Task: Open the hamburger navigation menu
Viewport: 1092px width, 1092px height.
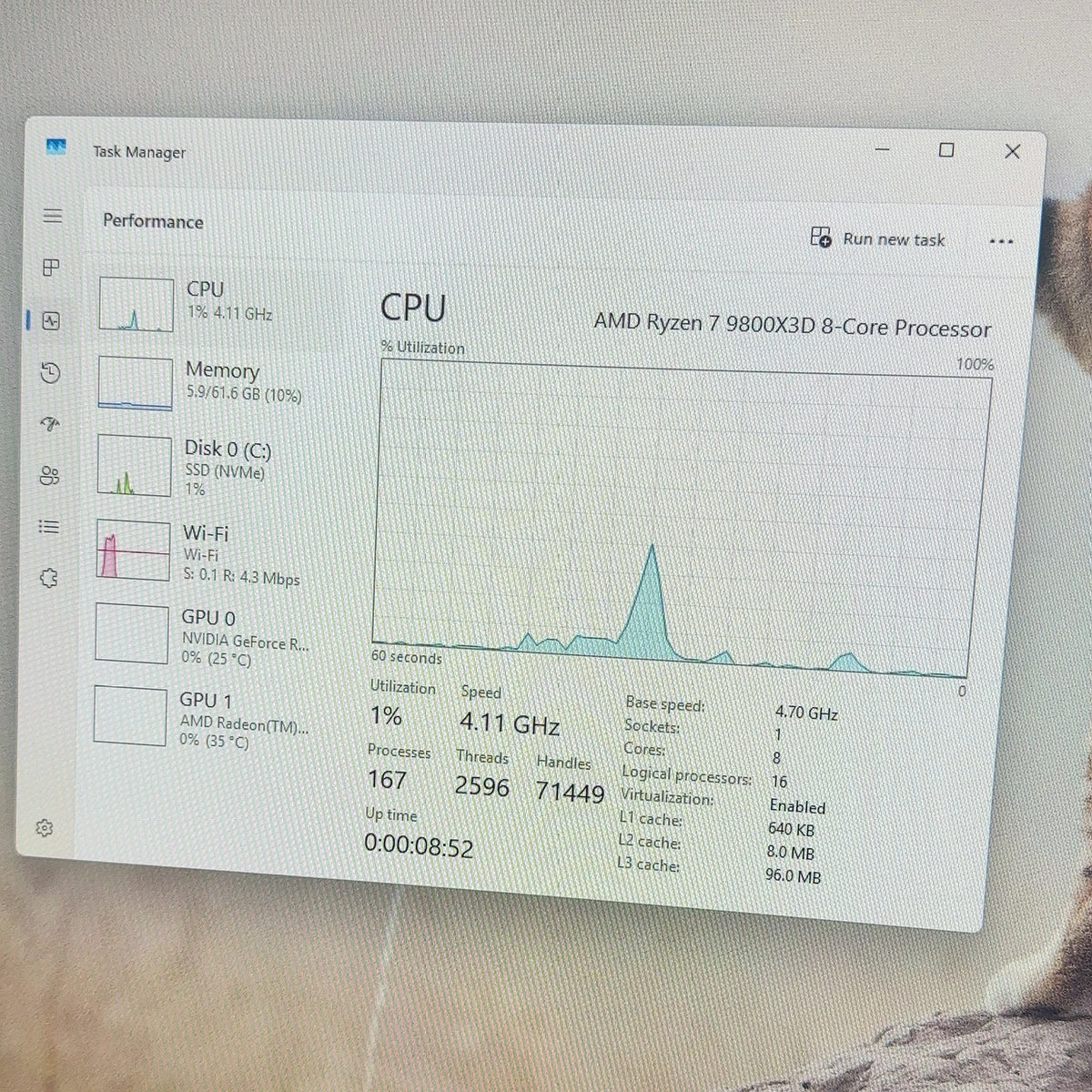Action: click(x=53, y=216)
